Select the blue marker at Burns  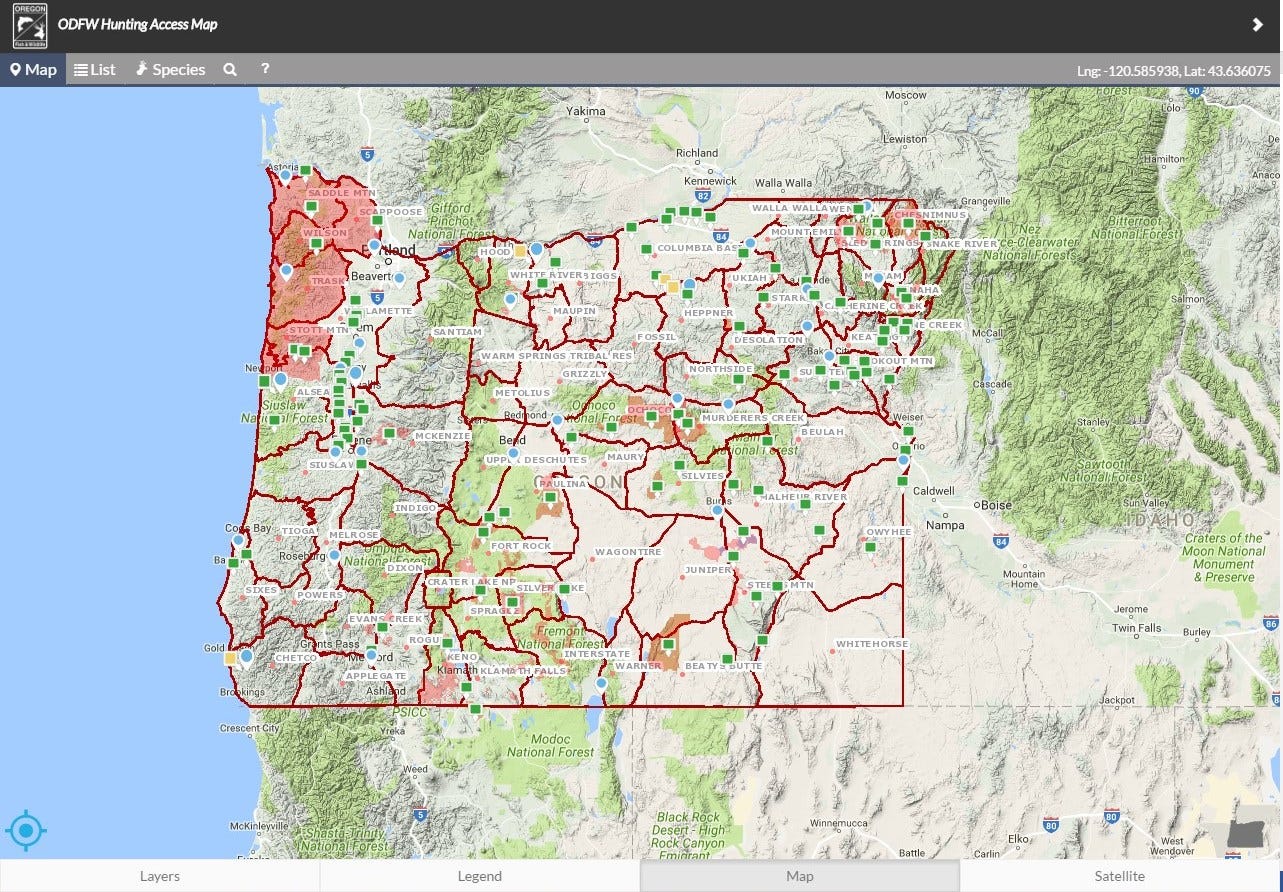717,510
